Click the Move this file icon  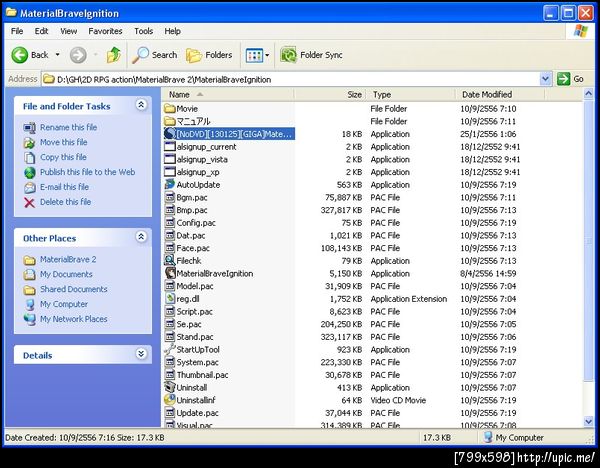click(29, 142)
